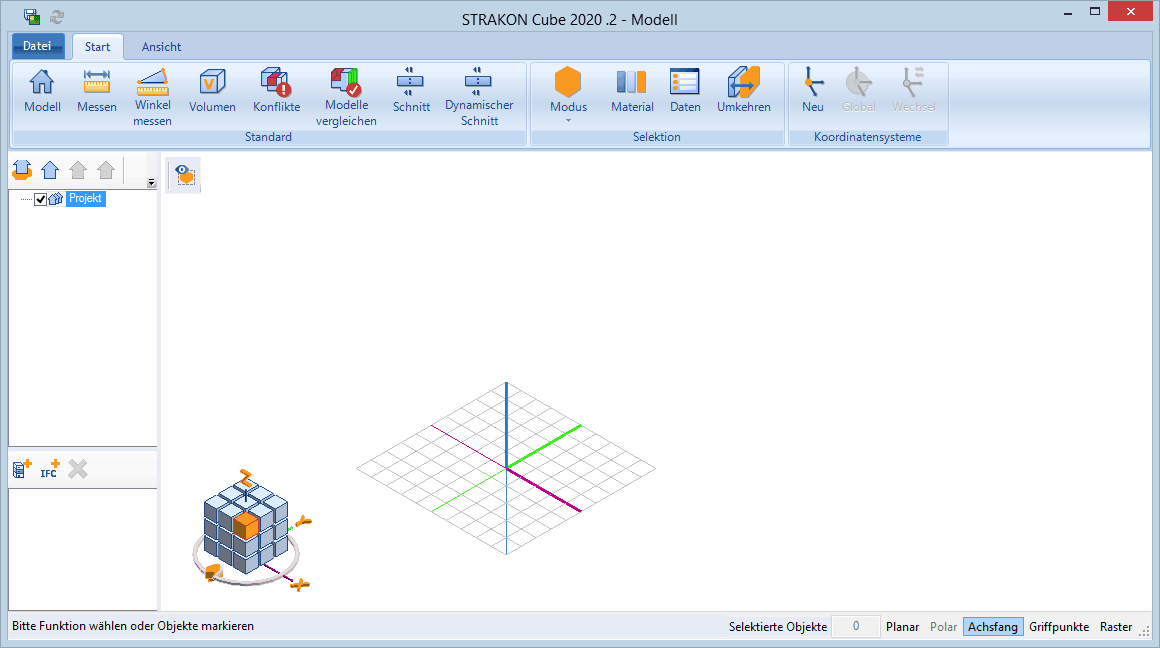Click the gray X delete icon

coord(78,469)
